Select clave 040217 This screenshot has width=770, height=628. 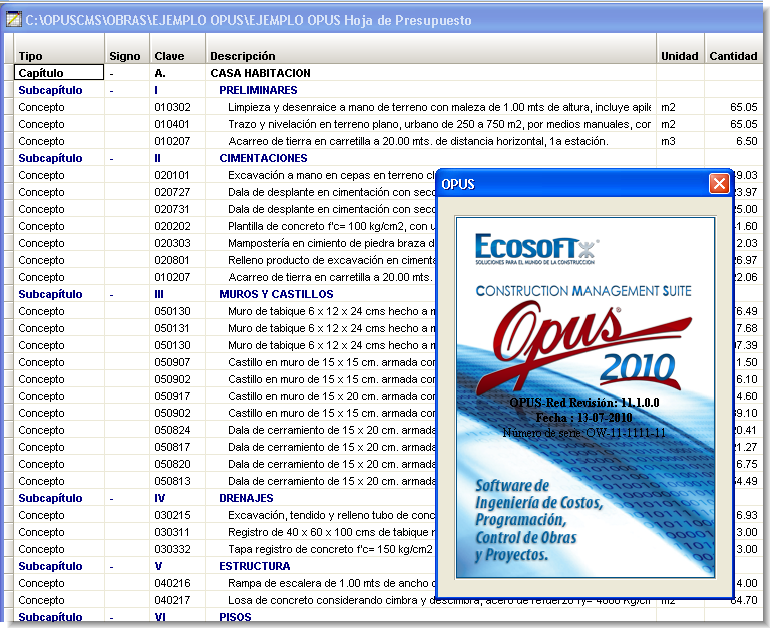[x=171, y=600]
